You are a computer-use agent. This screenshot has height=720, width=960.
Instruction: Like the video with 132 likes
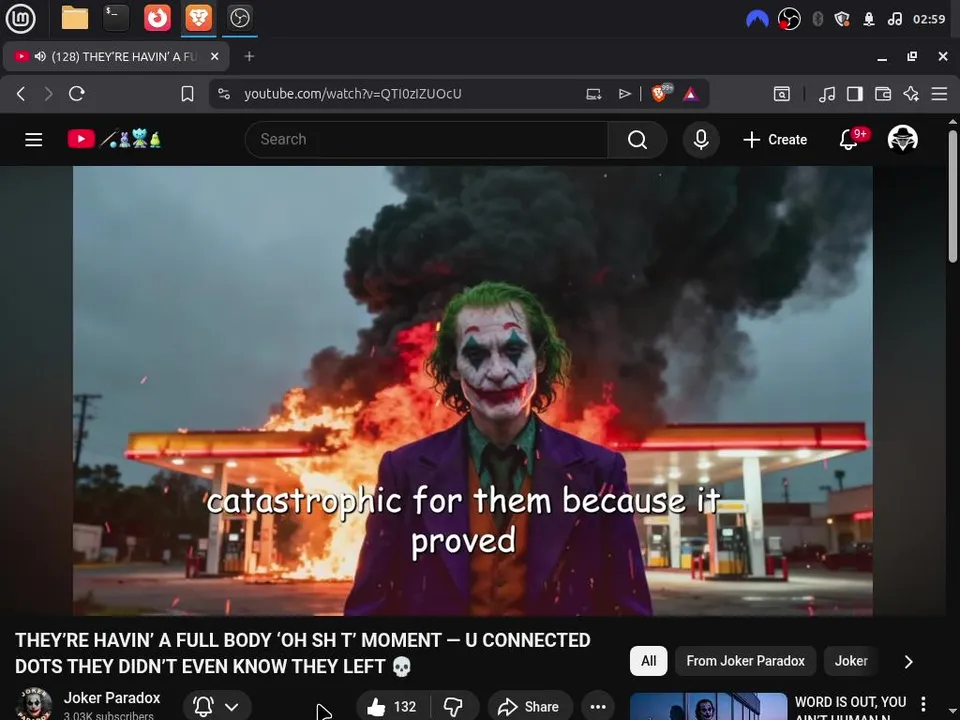click(392, 707)
